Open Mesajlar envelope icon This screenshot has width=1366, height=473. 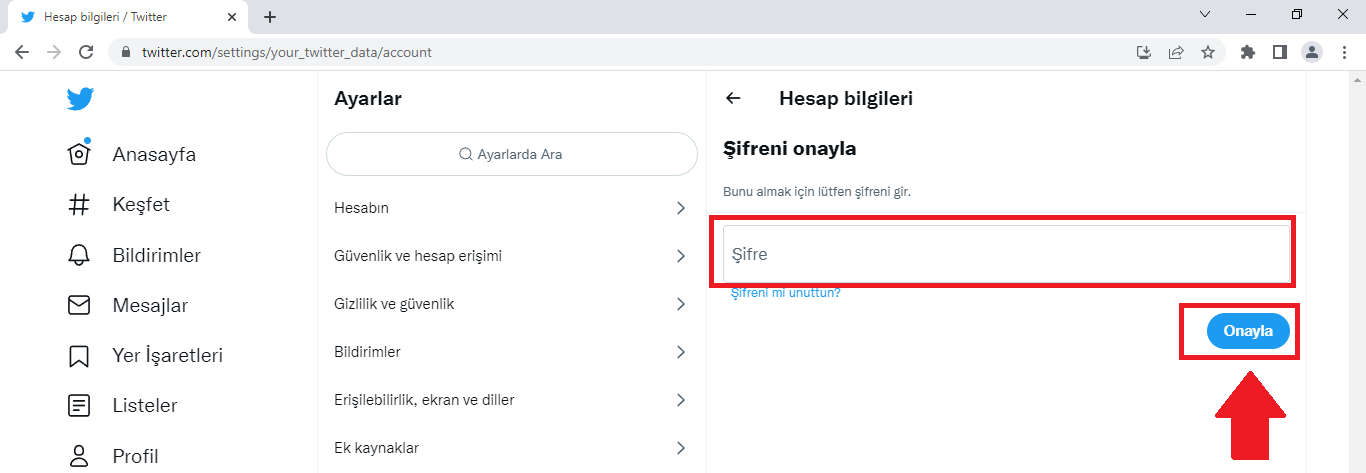tap(79, 305)
